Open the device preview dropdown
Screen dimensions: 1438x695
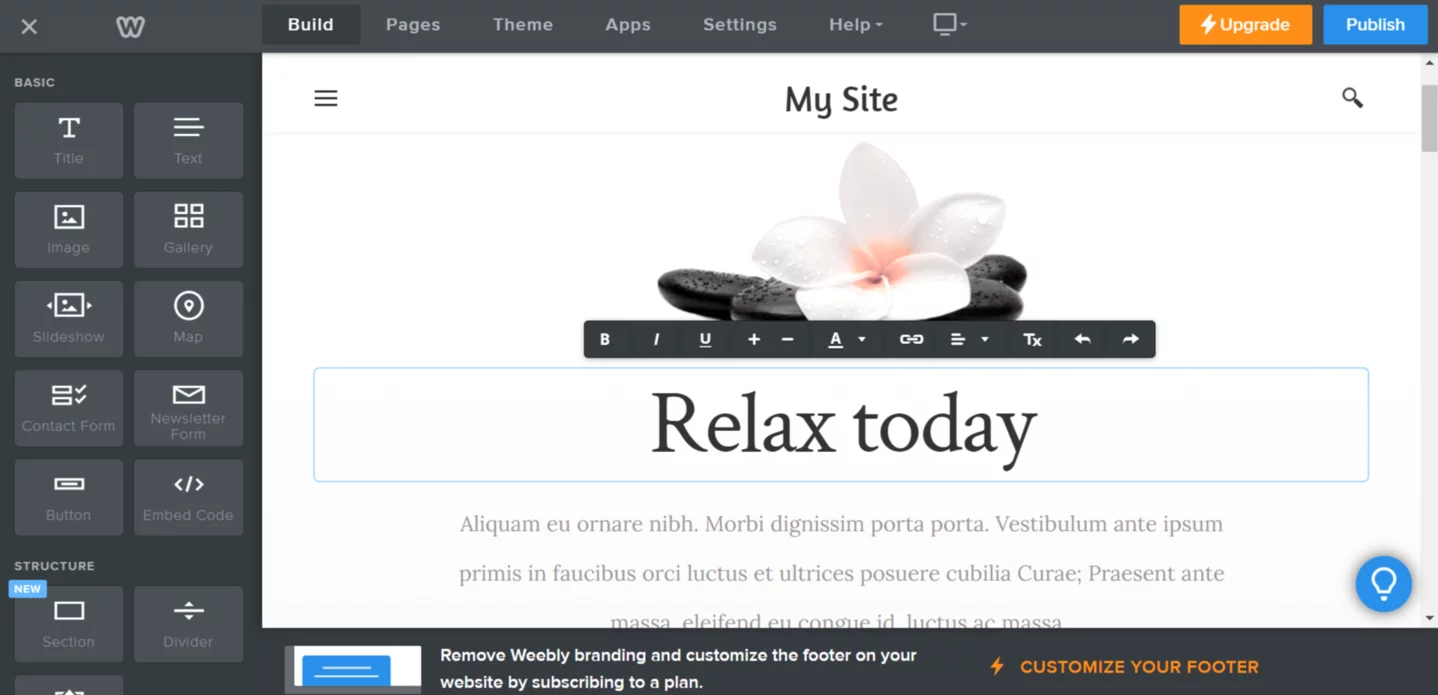[947, 24]
